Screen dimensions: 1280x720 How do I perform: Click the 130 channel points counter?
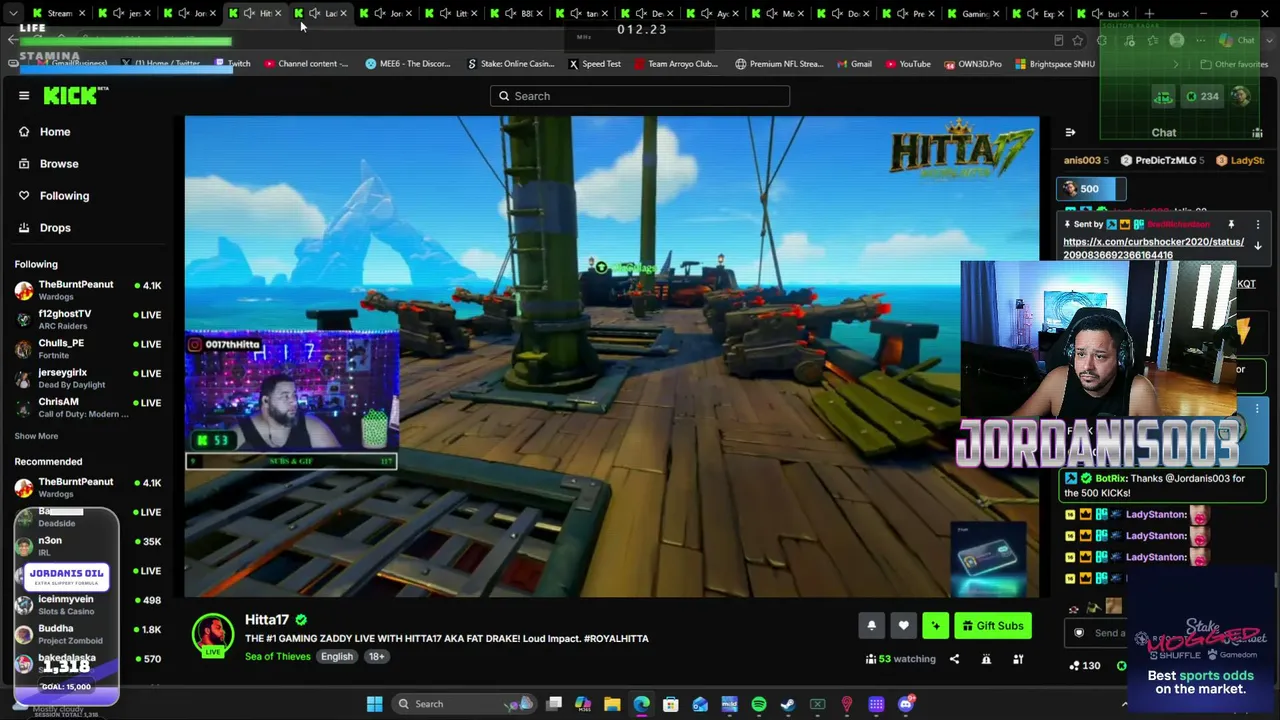click(1085, 666)
